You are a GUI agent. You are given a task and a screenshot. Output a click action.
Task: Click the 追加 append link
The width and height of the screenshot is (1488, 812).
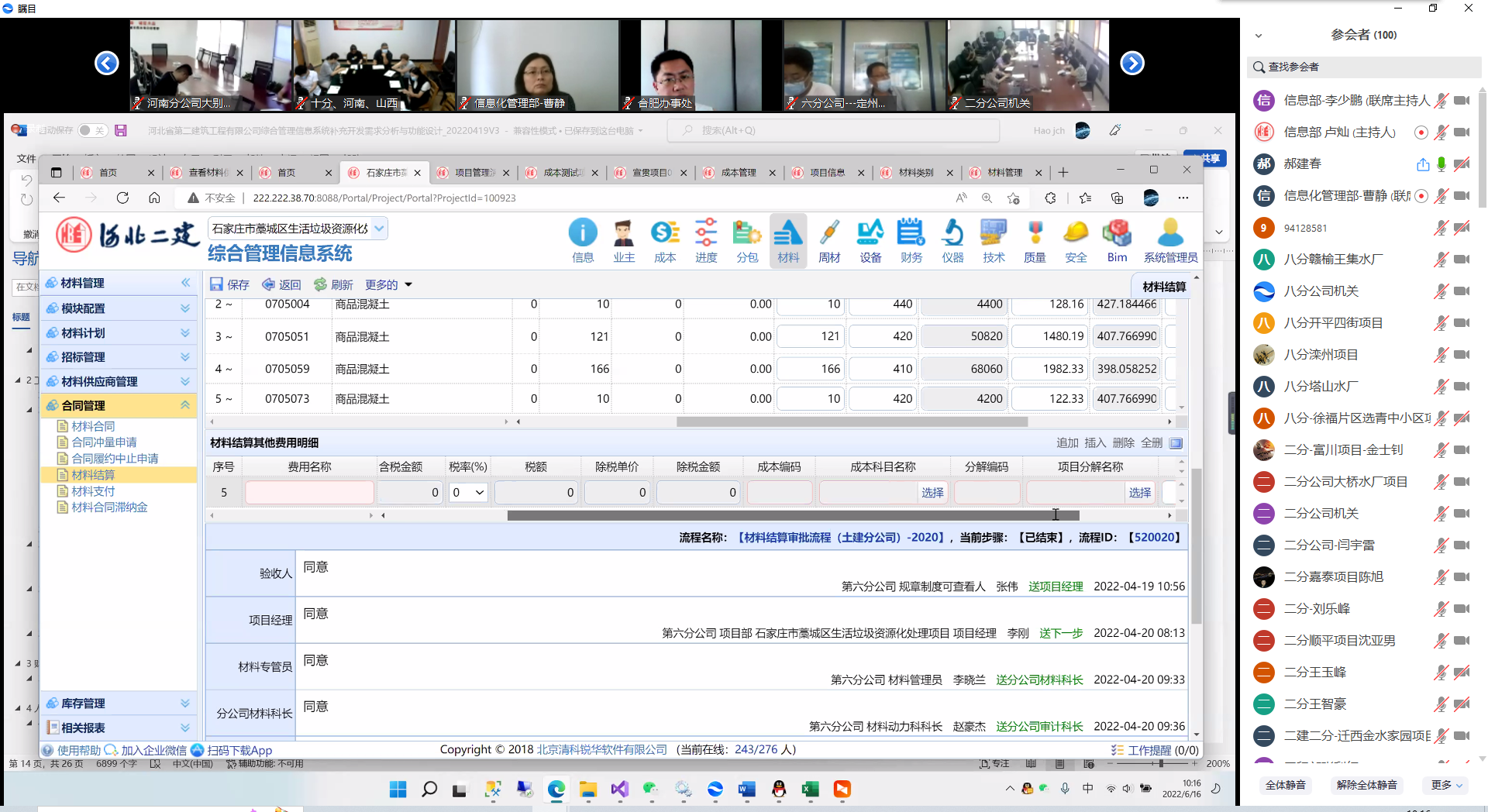[x=1066, y=442]
